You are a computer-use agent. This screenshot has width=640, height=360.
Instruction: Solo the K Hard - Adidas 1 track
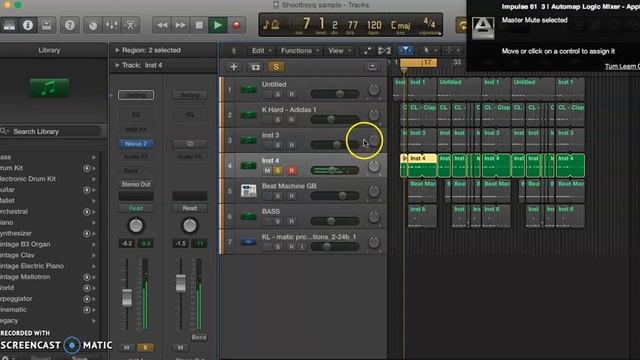[278, 120]
